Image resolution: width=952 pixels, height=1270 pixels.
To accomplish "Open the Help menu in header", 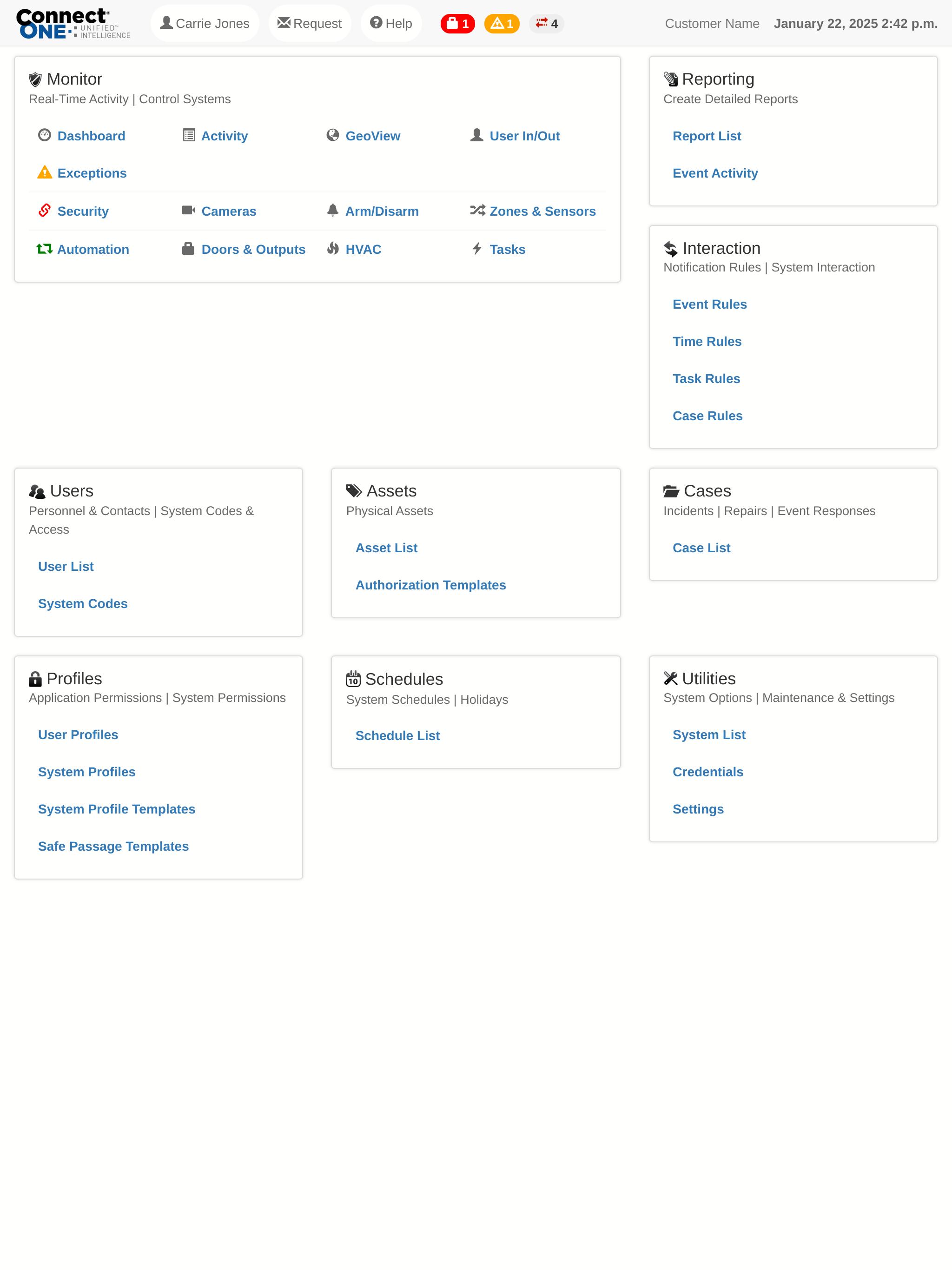I will 391,24.
